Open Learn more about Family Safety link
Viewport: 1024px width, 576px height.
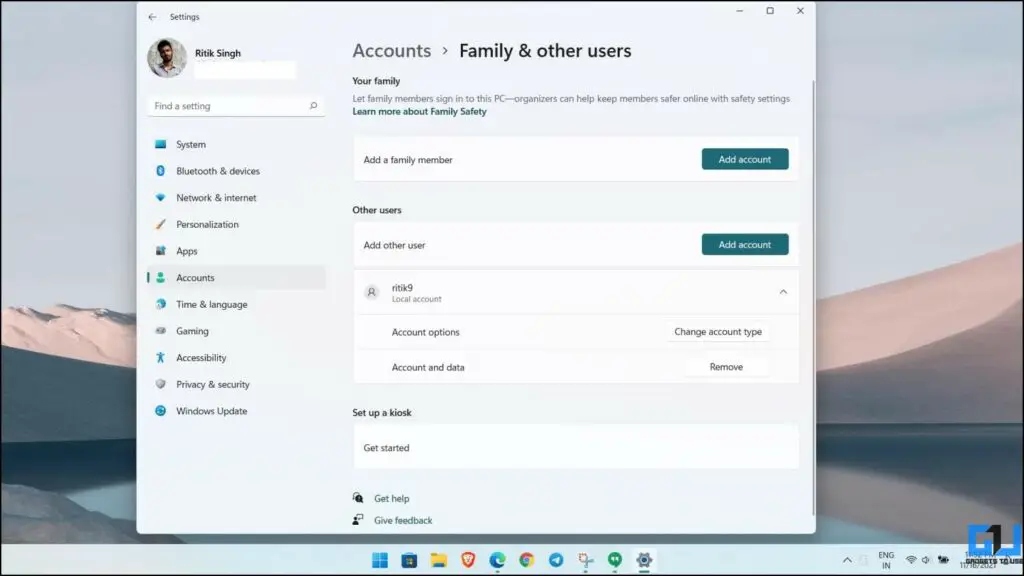(x=417, y=111)
